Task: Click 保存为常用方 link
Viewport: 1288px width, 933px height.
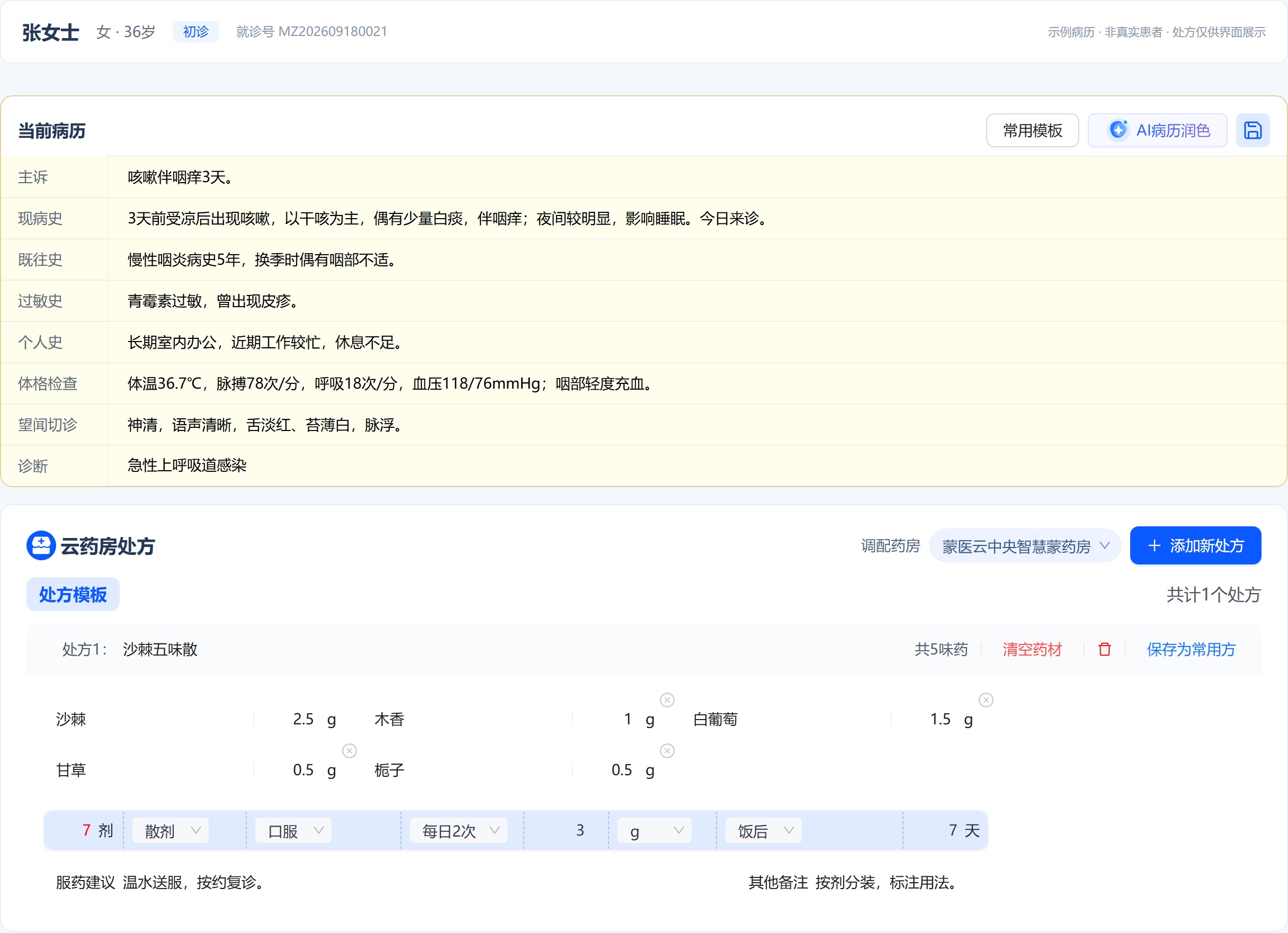Action: click(1191, 649)
